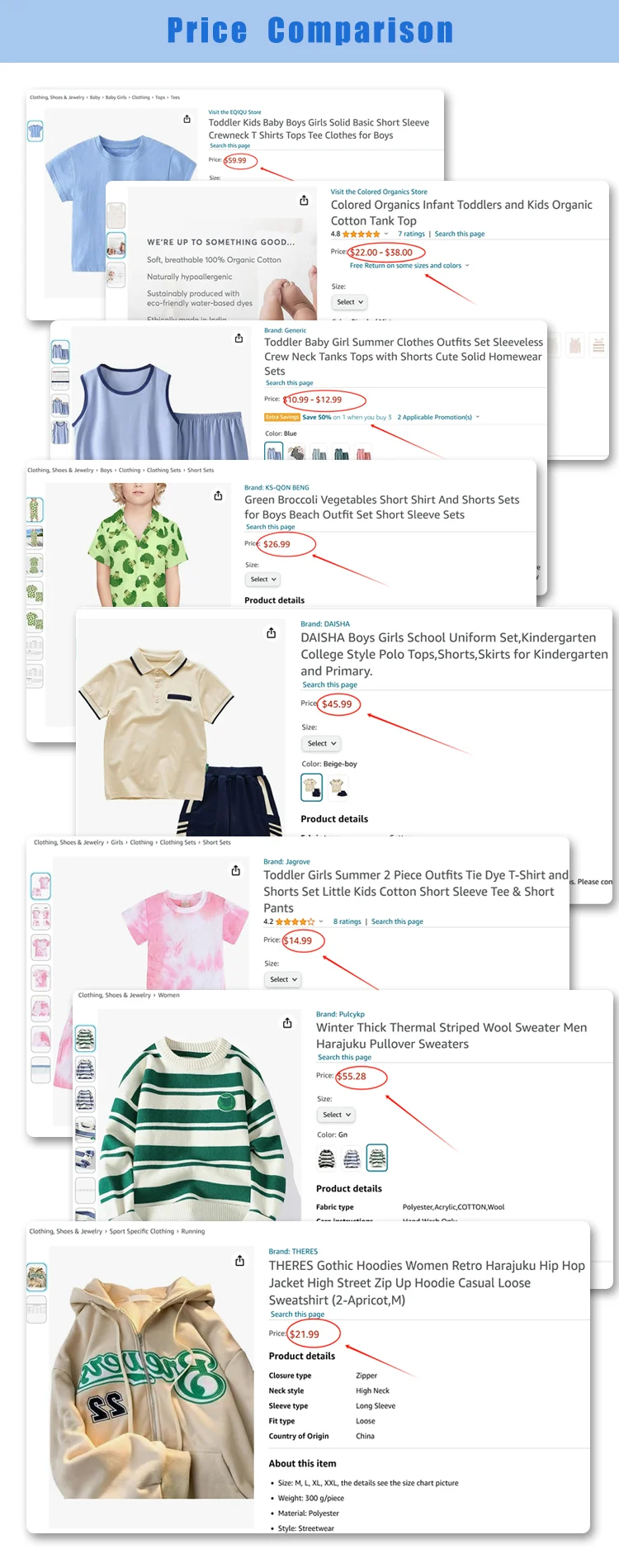Click Visit the Colored Organics Store link

click(x=379, y=192)
